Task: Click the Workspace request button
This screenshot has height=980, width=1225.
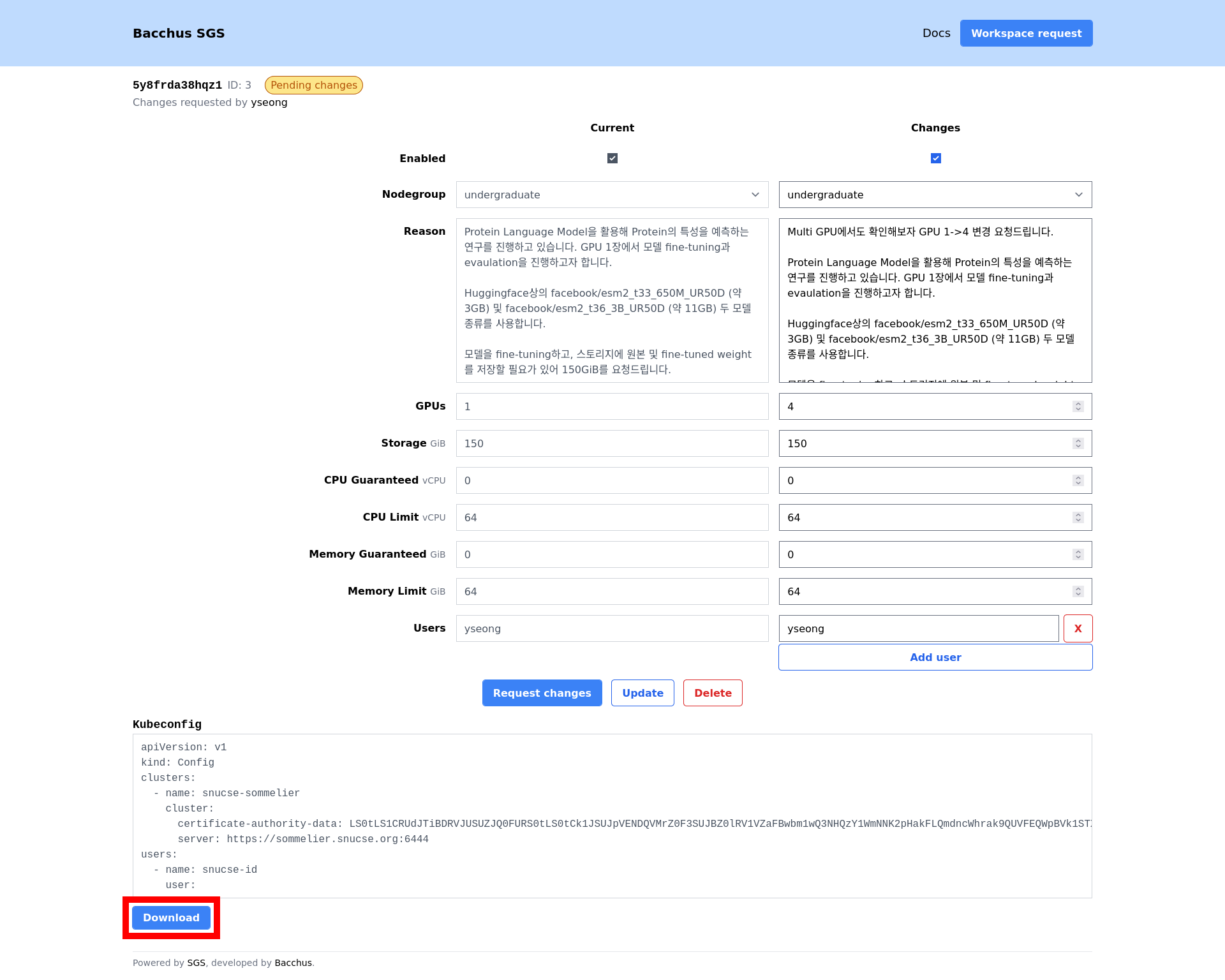Action: point(1025,33)
